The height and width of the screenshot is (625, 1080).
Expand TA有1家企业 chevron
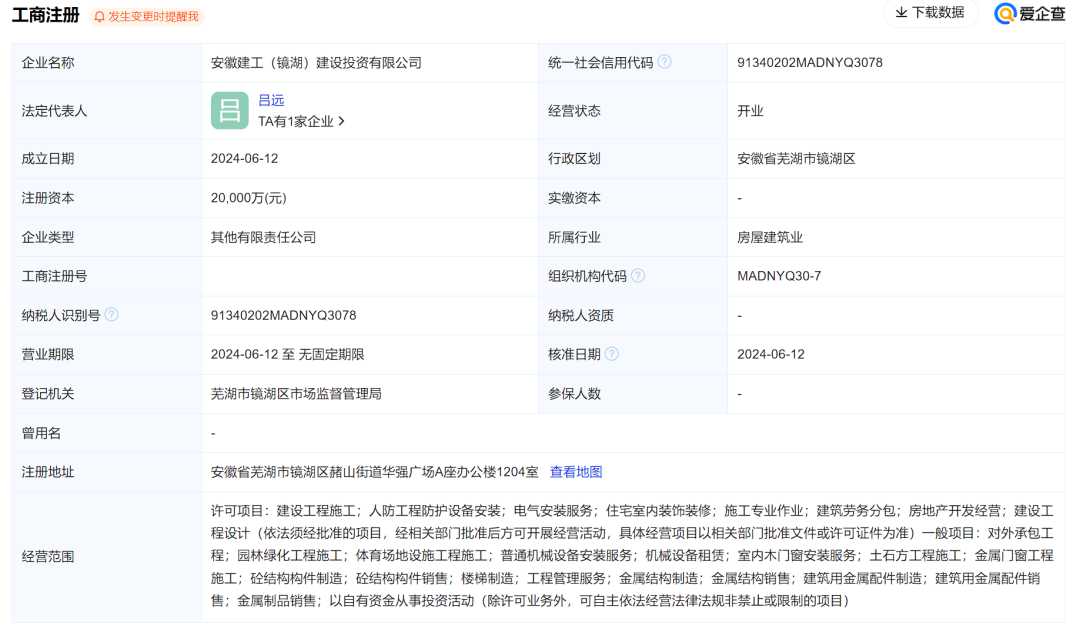pyautogui.click(x=341, y=121)
